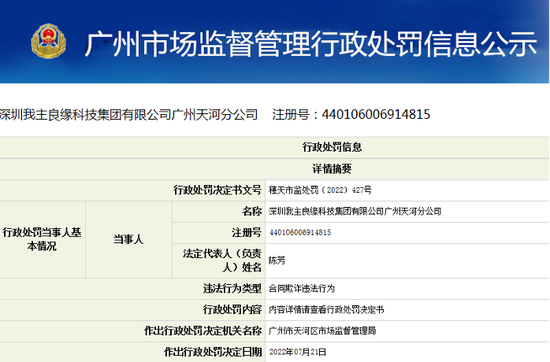This screenshot has width=550, height=362.
Task: Select the decision date 2022年07月21日
Action: pos(297,351)
